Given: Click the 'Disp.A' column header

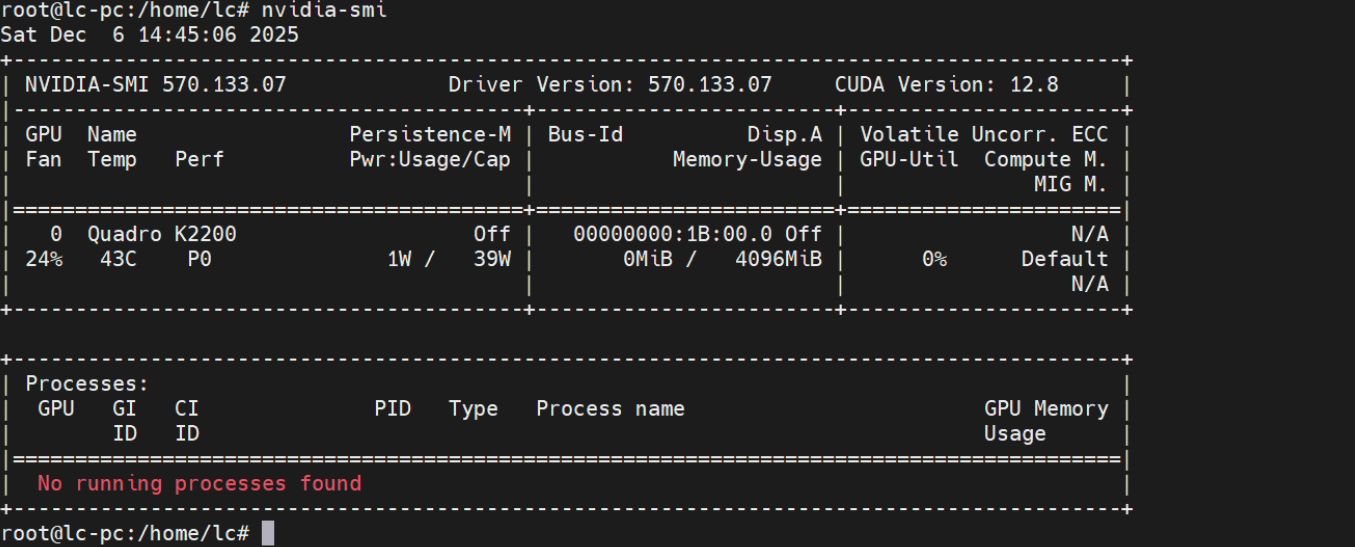Looking at the screenshot, I should pyautogui.click(x=785, y=134).
